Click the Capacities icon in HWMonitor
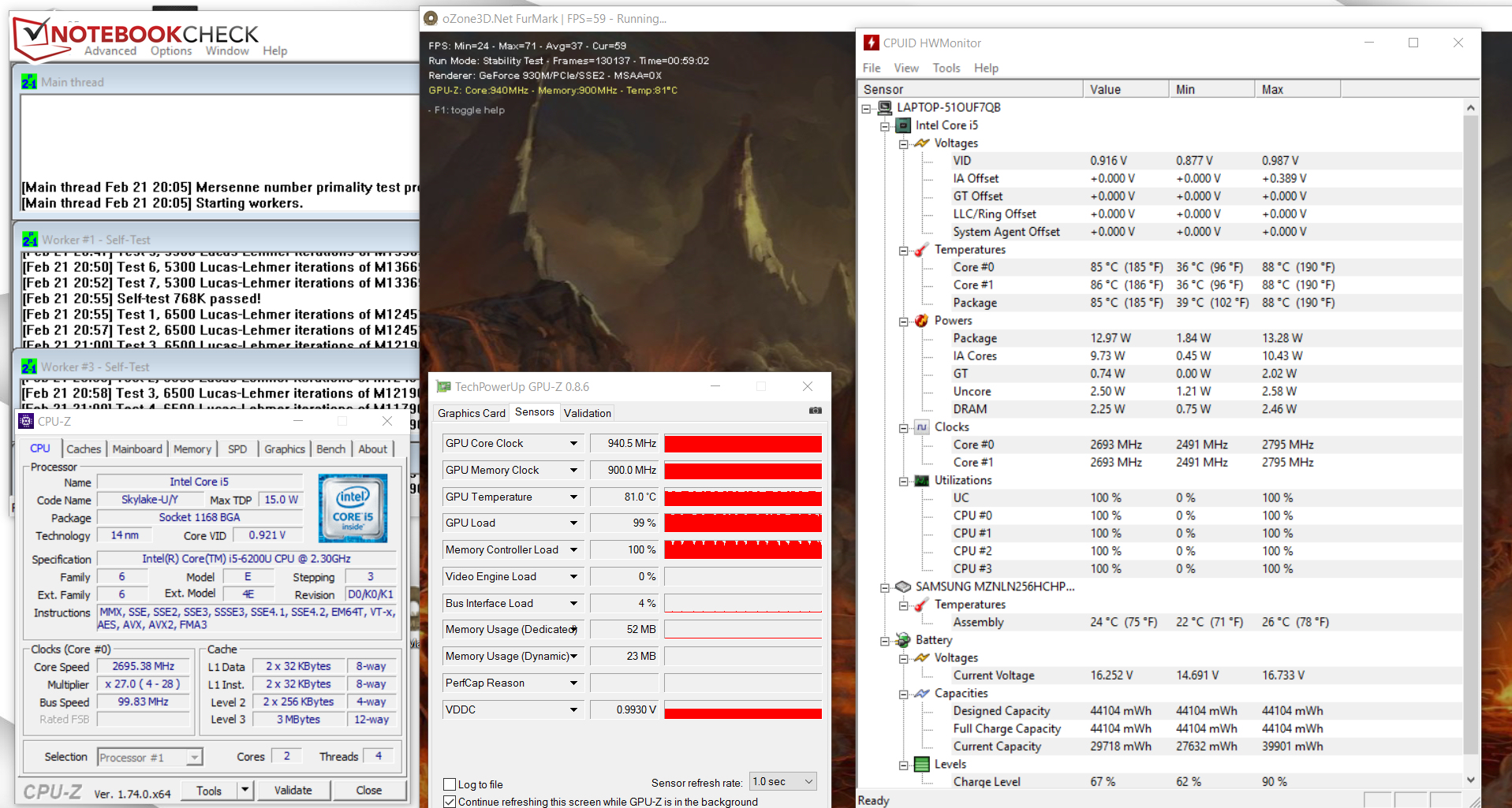 pos(921,693)
